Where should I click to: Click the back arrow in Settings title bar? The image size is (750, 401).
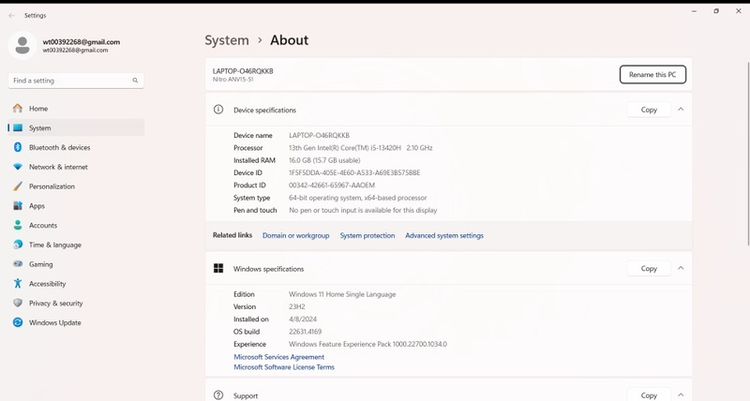point(11,15)
